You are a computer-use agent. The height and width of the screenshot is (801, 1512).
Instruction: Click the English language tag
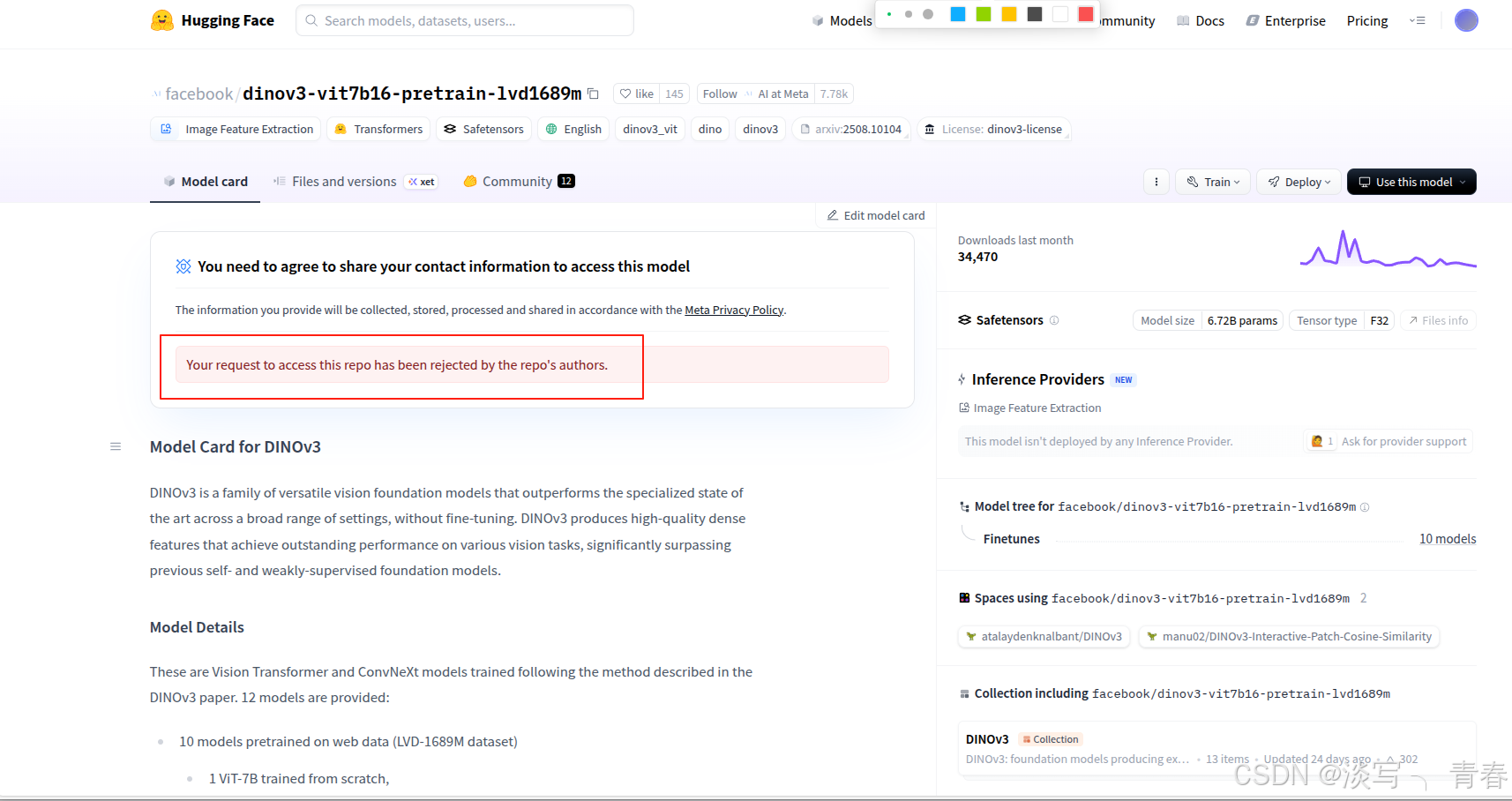573,129
